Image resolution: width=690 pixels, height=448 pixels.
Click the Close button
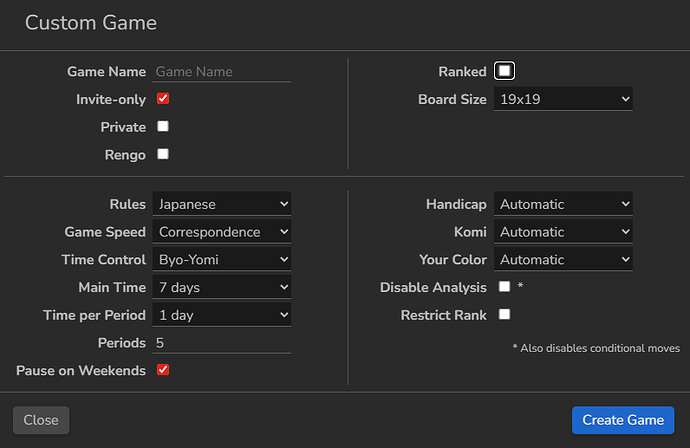[41, 420]
